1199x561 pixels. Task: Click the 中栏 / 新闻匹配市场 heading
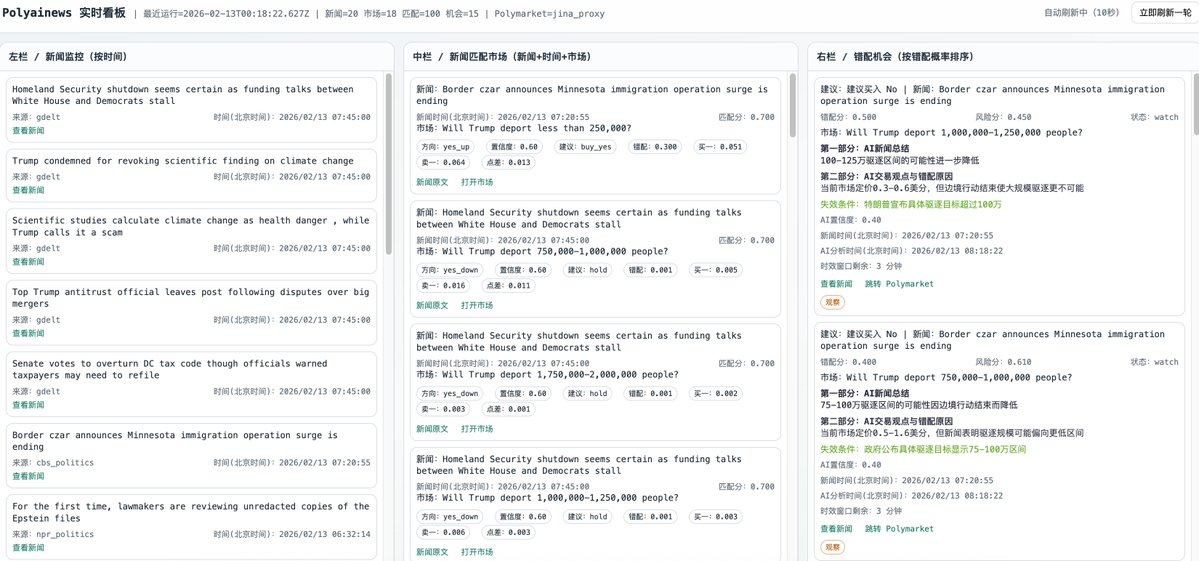502,57
